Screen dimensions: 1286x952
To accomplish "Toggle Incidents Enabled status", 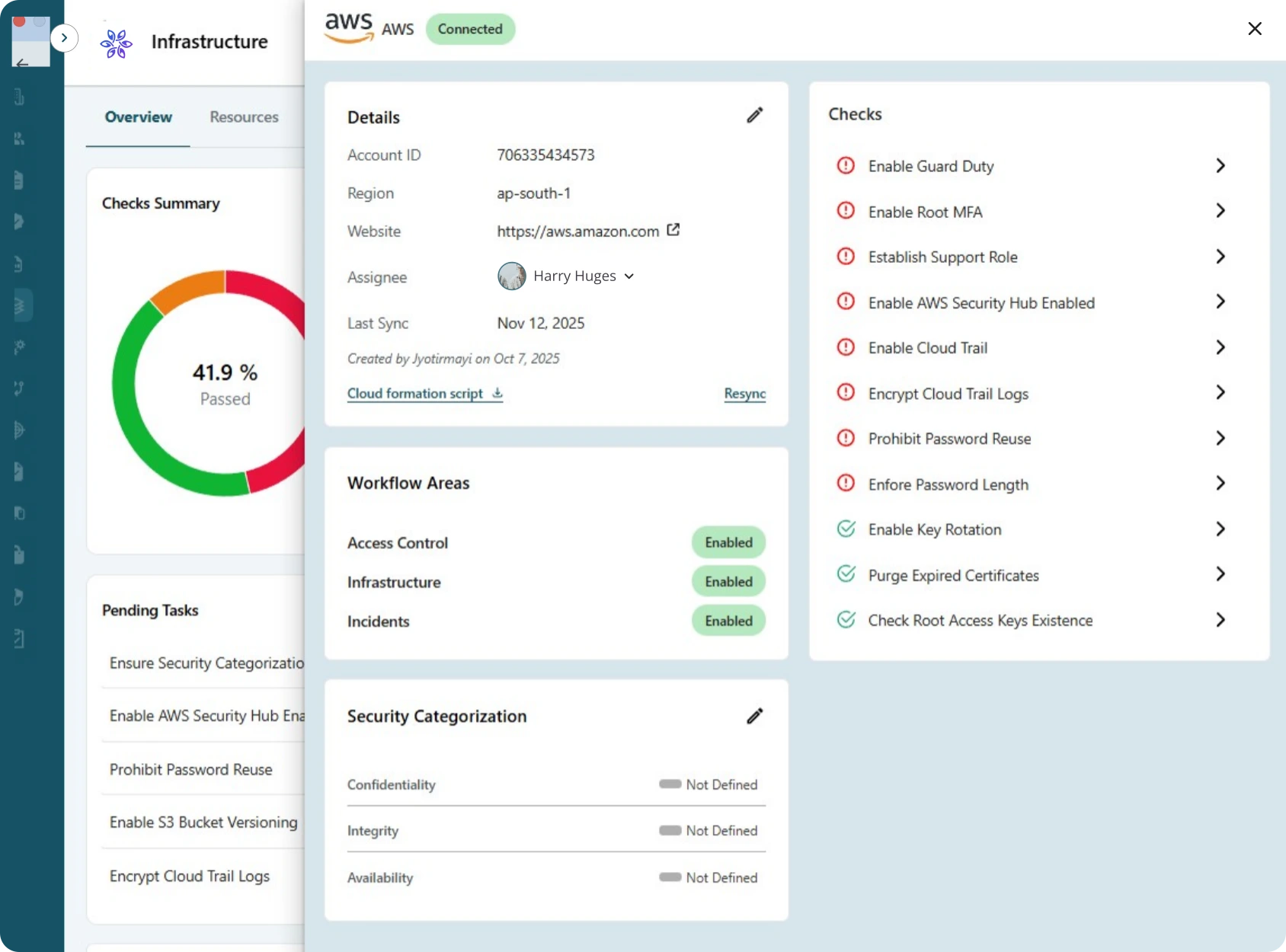I will [728, 621].
